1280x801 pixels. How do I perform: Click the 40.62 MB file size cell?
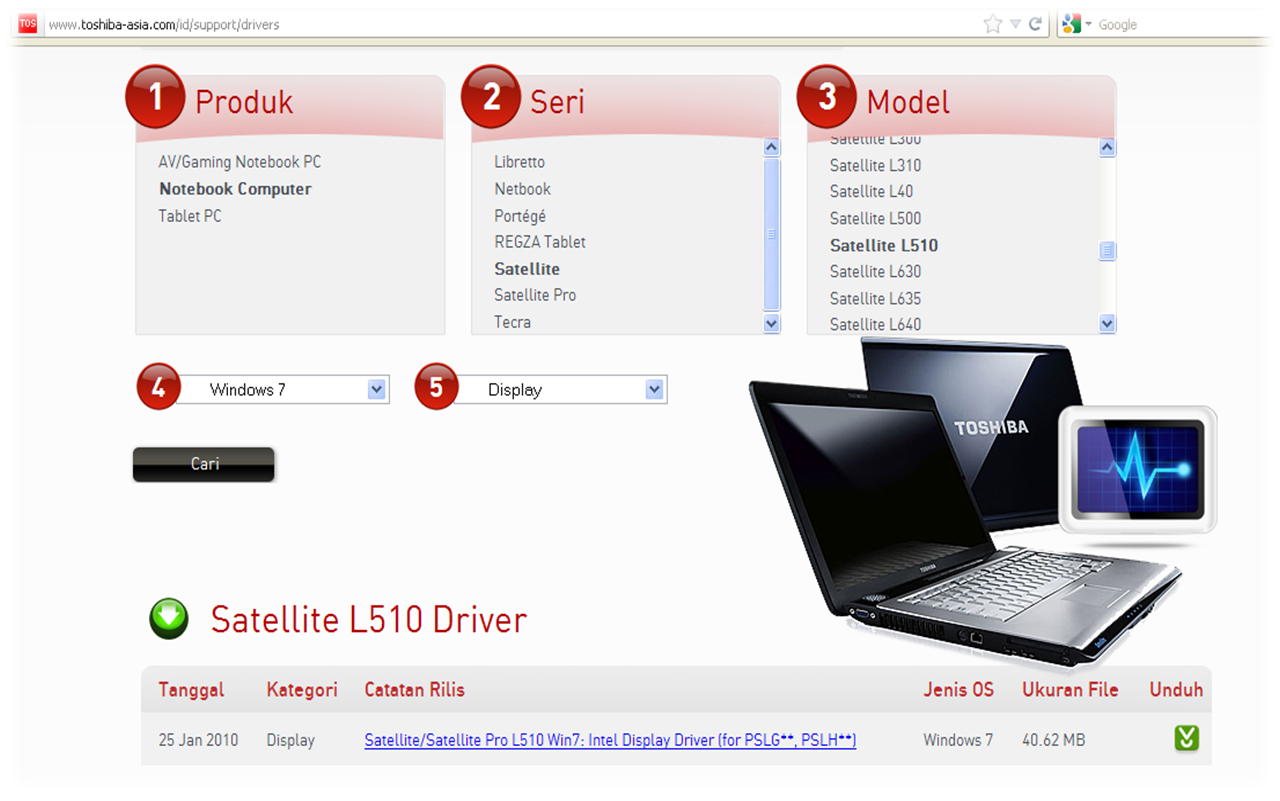click(1054, 740)
